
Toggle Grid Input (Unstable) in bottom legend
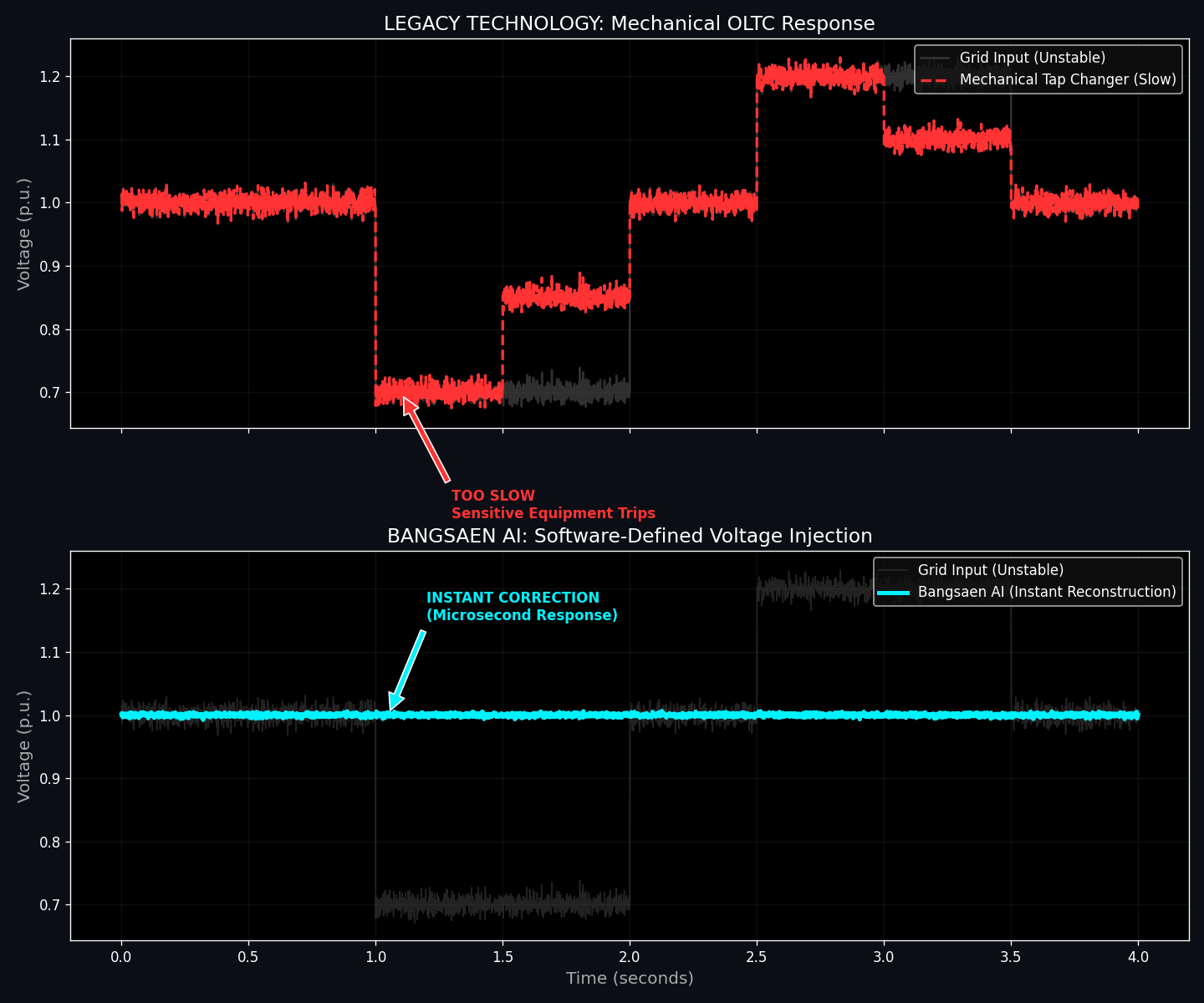coord(990,569)
